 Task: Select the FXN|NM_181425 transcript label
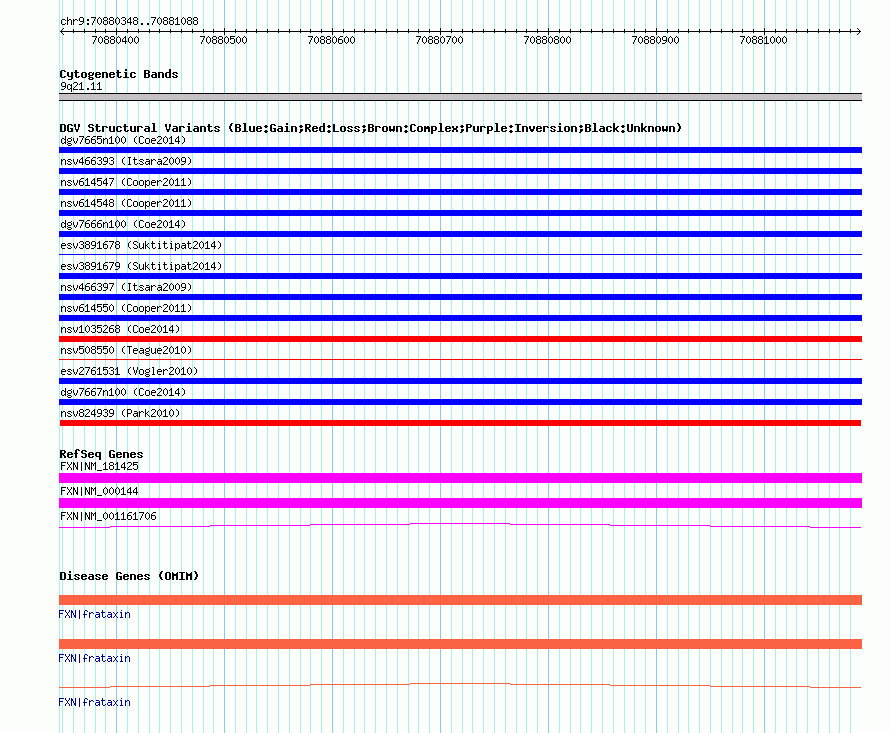pos(99,466)
